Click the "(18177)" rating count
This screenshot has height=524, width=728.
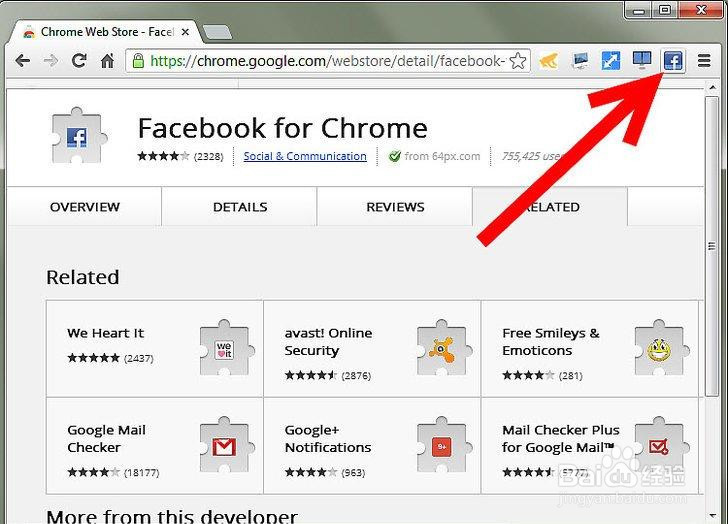point(142,472)
